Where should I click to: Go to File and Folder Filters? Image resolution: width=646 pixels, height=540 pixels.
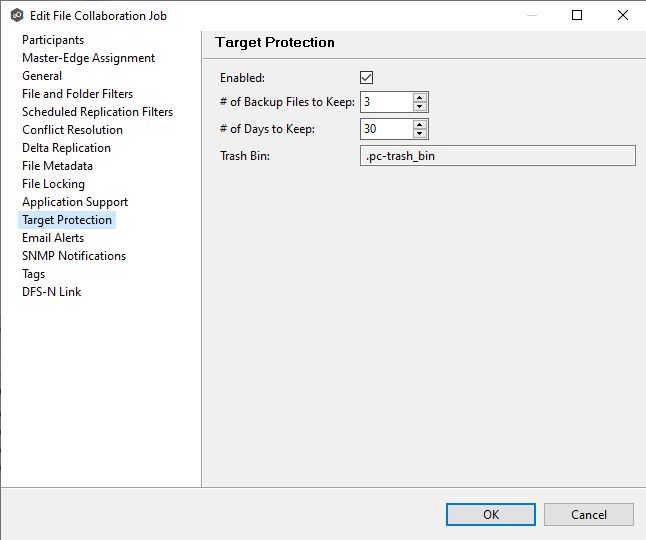(77, 94)
